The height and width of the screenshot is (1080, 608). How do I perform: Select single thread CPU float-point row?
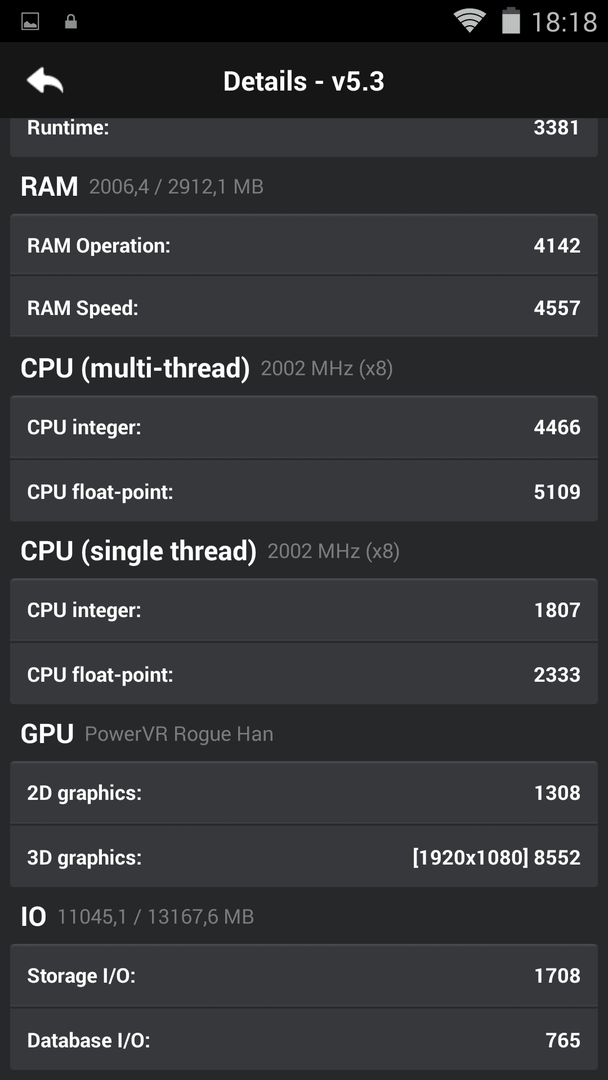point(304,674)
